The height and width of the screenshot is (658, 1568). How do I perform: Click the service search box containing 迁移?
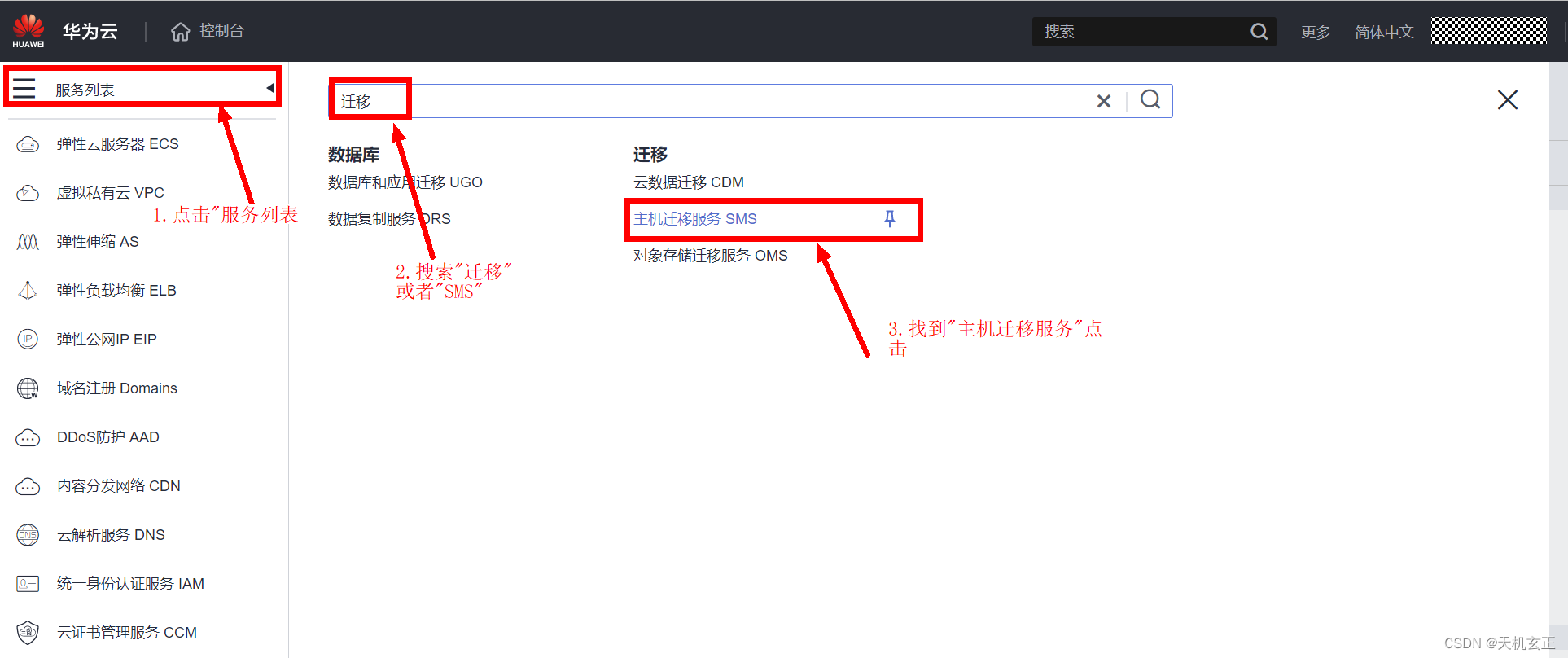[x=750, y=101]
